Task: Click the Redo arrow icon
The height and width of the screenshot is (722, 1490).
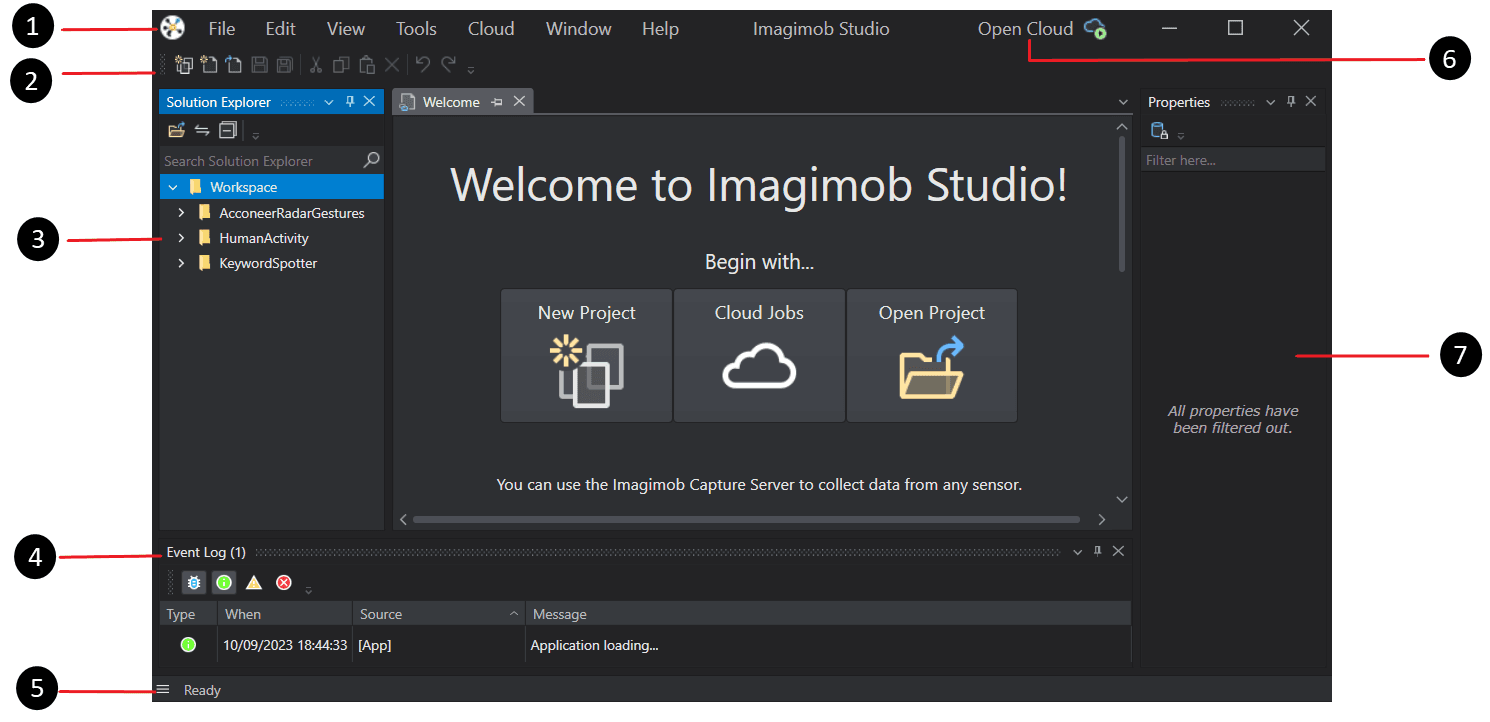Action: pos(449,64)
